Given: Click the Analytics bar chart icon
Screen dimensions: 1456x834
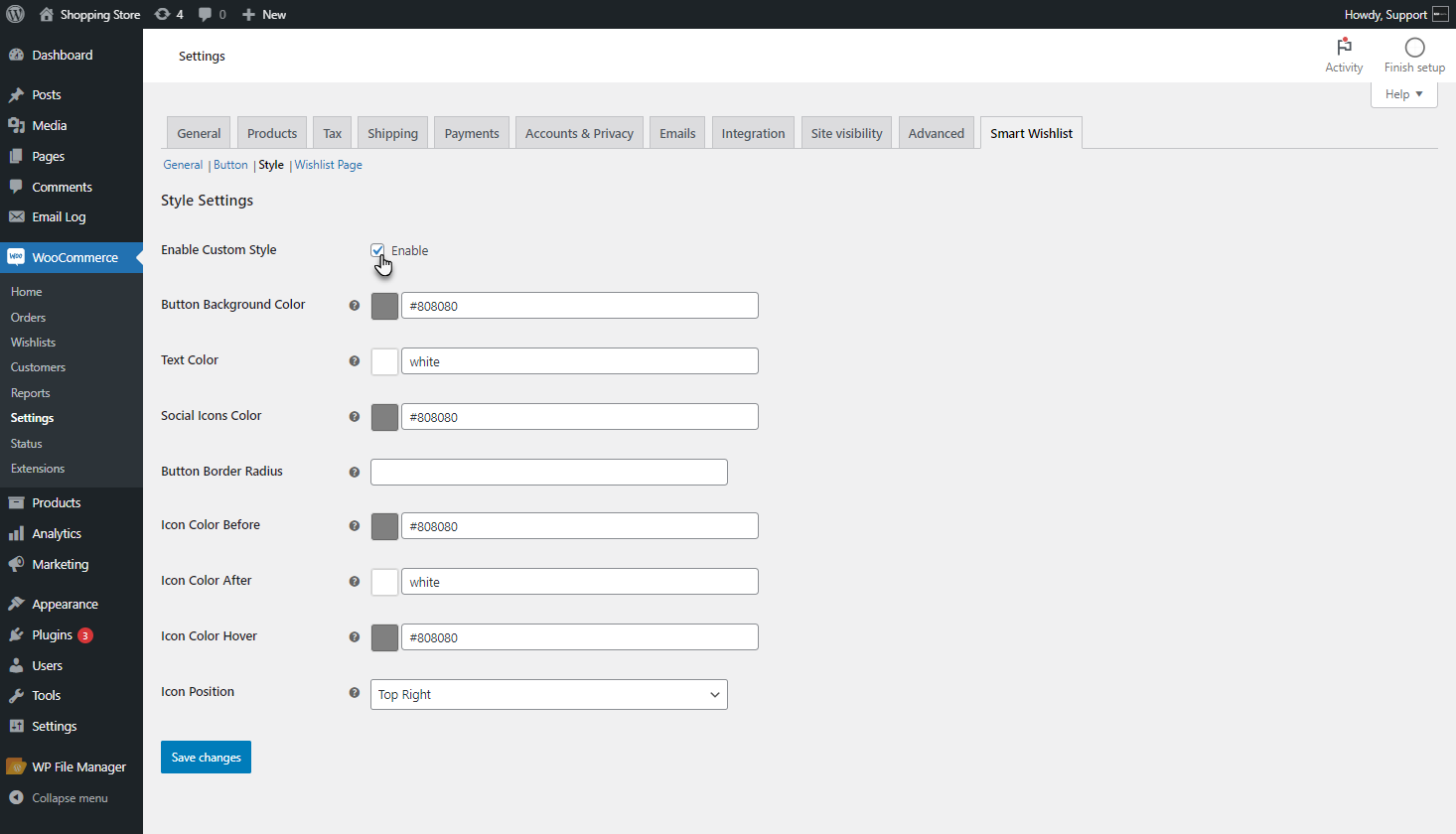Looking at the screenshot, I should click(x=16, y=533).
